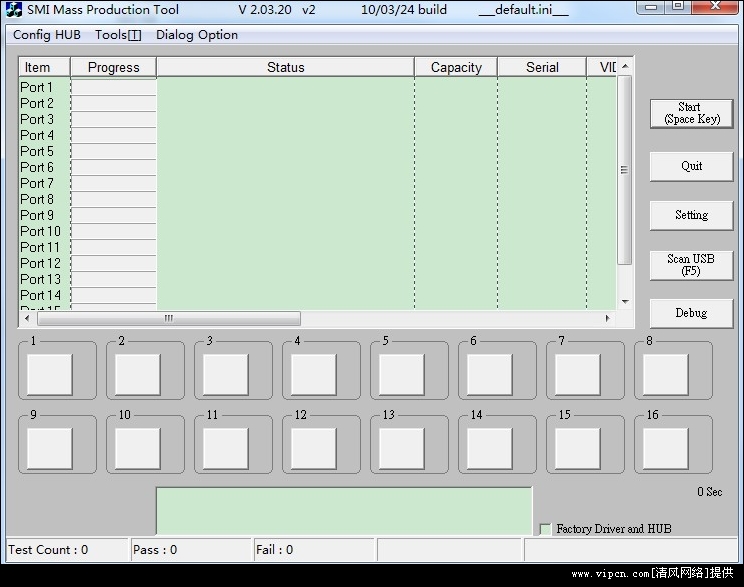
Task: Select the Port 9 row
Action: click(x=317, y=215)
